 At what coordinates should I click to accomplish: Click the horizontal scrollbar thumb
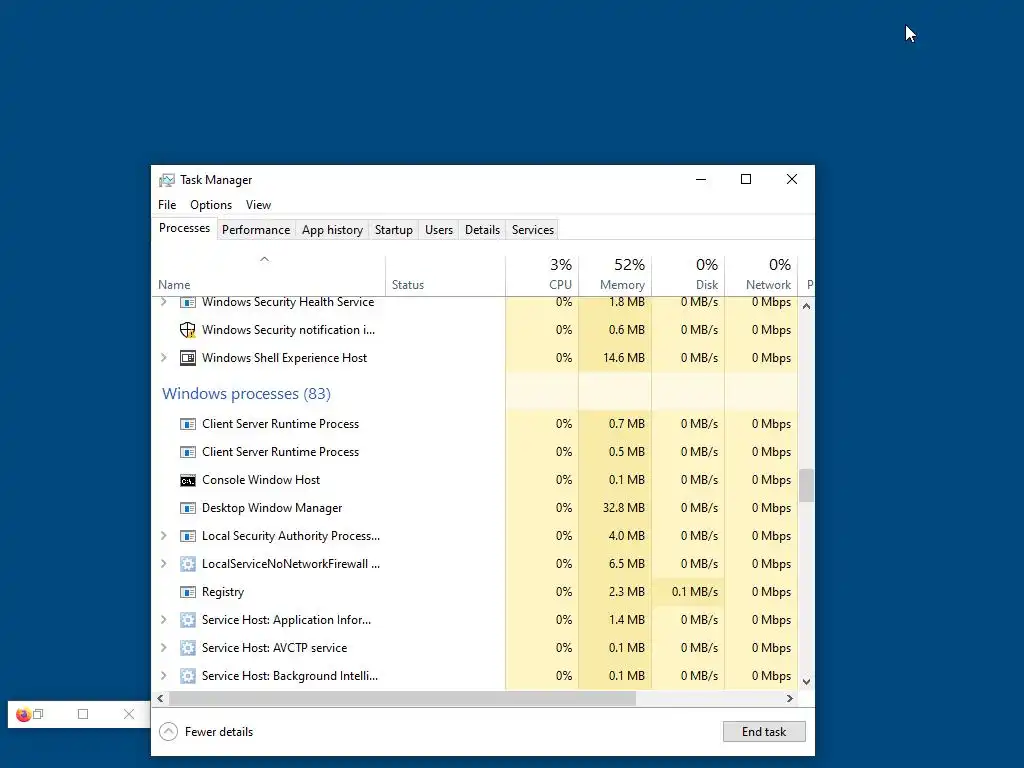pos(402,699)
